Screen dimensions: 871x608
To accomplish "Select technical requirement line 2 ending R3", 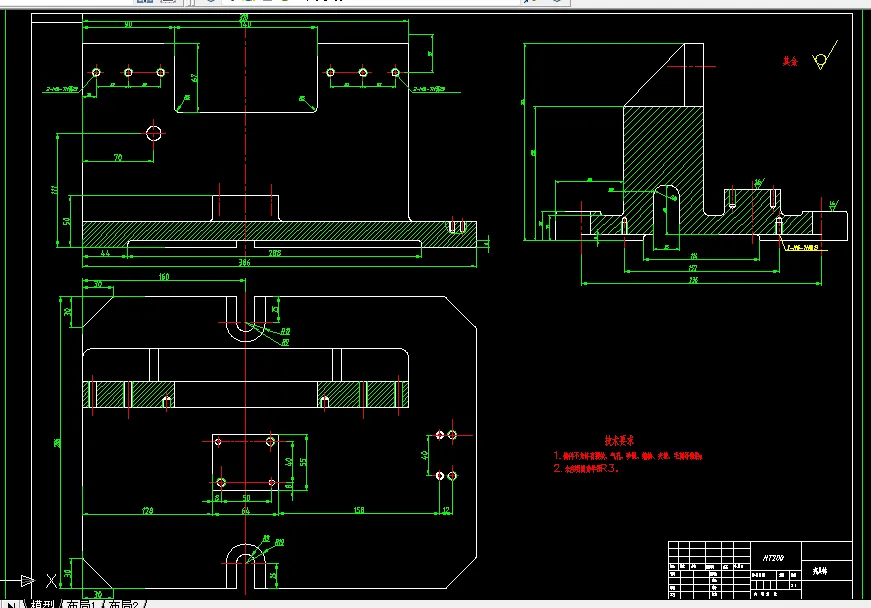I will click(586, 469).
